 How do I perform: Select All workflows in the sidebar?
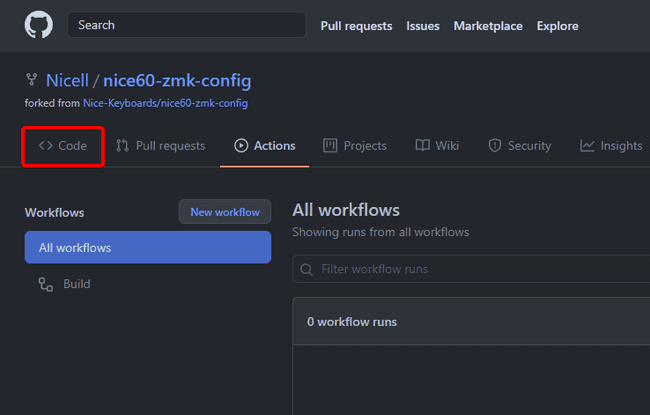tap(148, 247)
